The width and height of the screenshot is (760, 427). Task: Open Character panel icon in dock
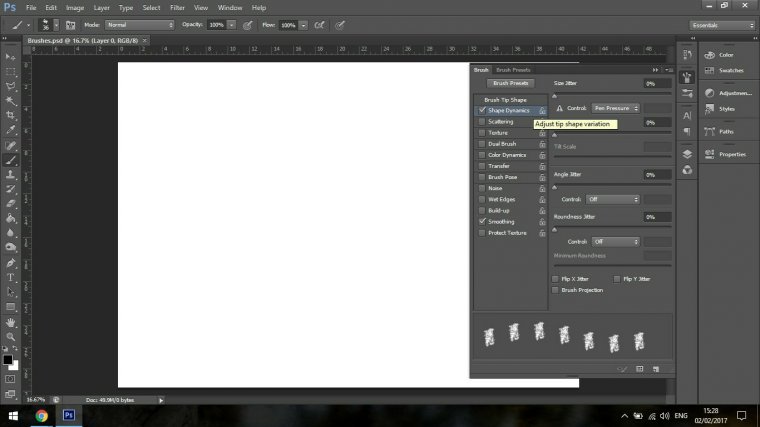point(687,115)
